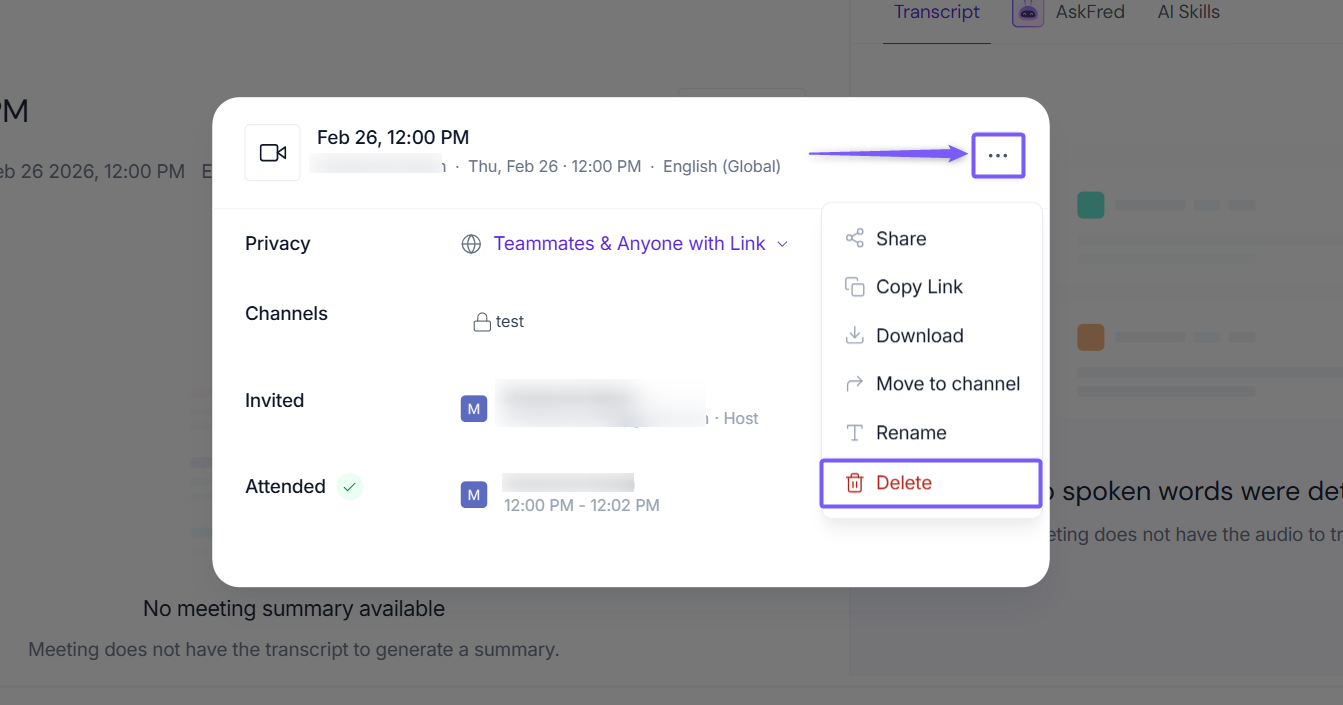Click the Channels row label

(x=286, y=313)
